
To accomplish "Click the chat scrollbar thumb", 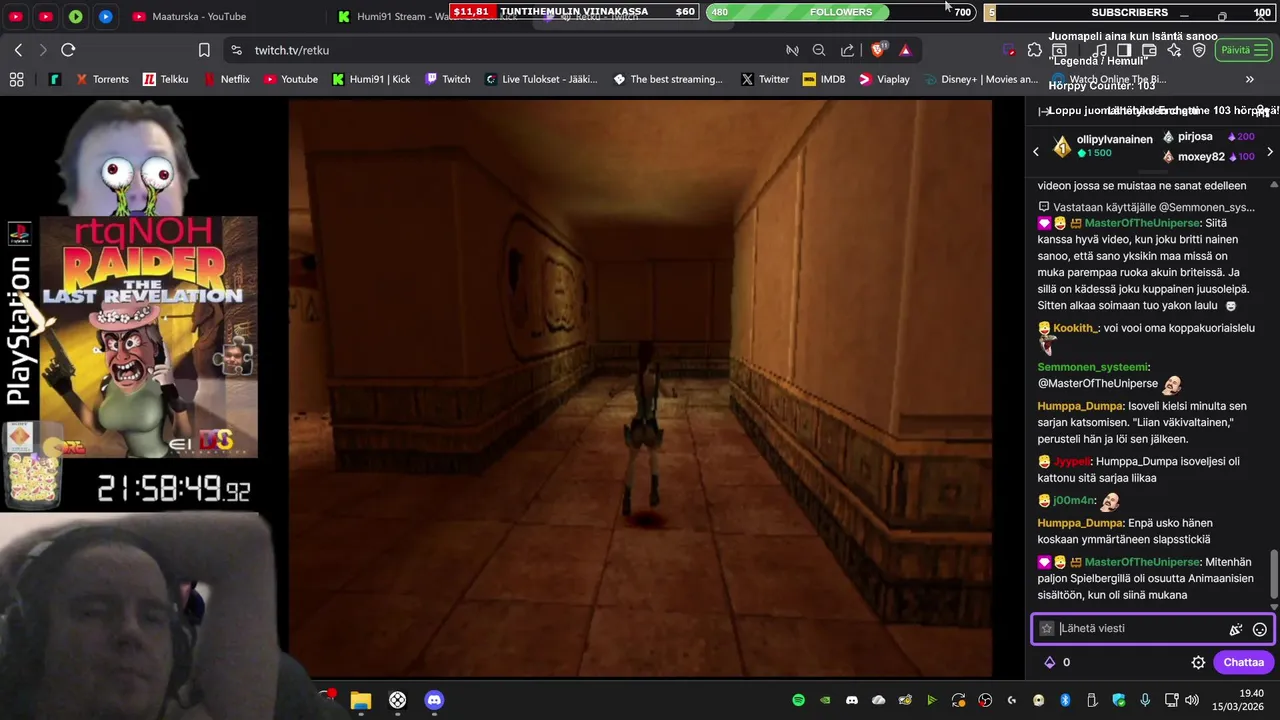I will (x=1274, y=574).
